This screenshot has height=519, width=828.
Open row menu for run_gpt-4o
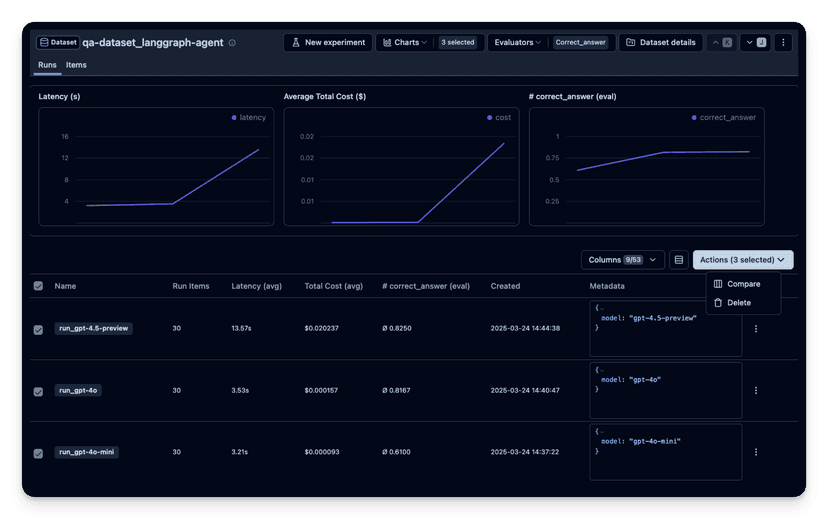tap(756, 390)
